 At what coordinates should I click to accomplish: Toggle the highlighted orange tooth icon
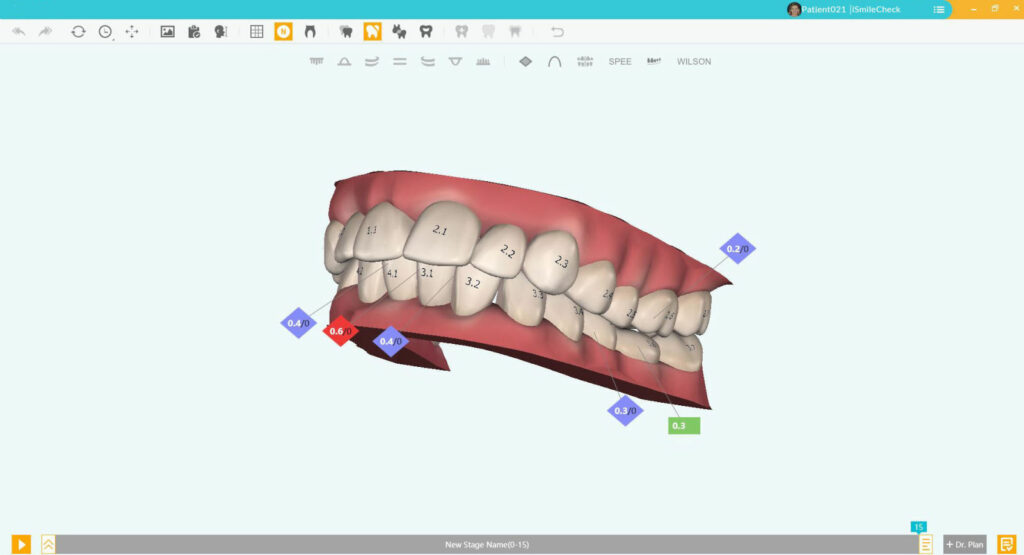point(372,31)
